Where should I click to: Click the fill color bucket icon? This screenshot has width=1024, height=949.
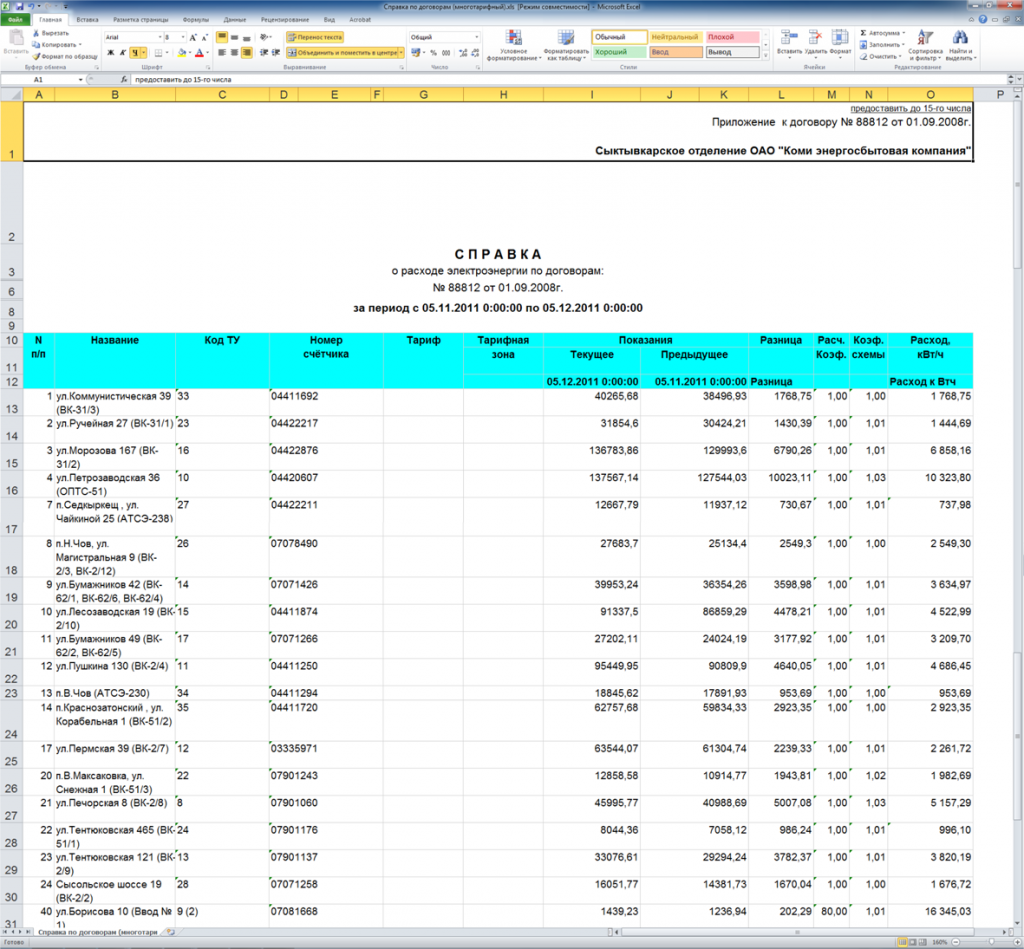[182, 52]
